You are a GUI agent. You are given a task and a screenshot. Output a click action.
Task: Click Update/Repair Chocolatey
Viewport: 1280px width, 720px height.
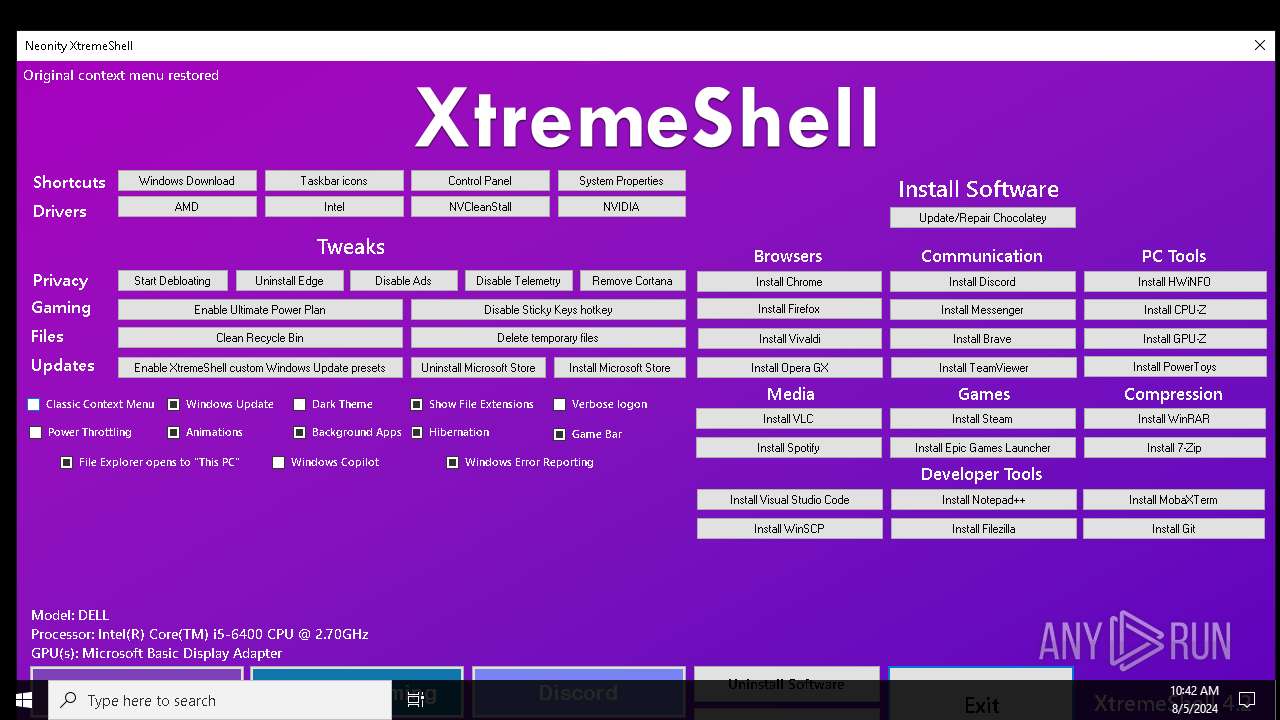[983, 218]
